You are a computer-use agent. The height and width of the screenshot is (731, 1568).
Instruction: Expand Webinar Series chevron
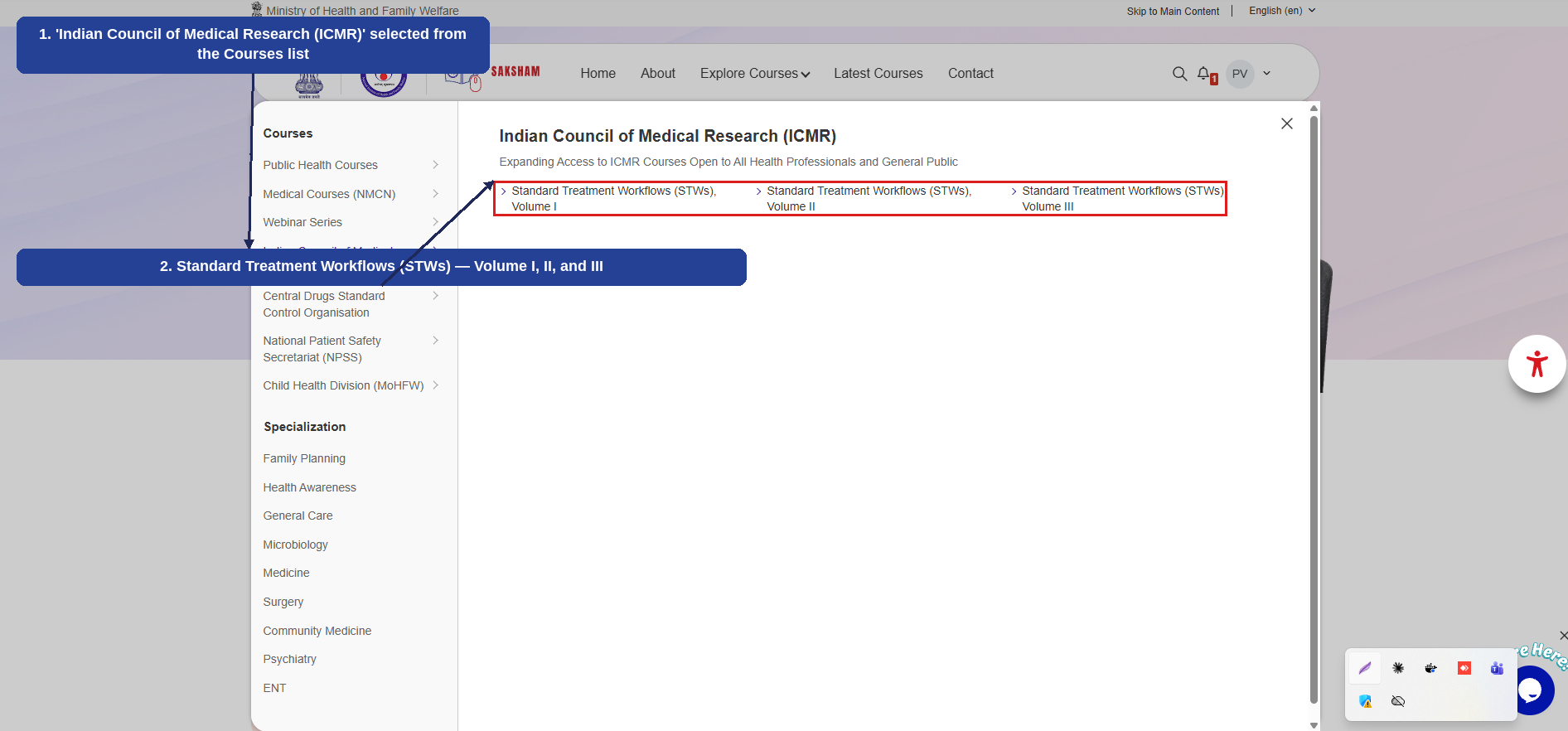[435, 222]
